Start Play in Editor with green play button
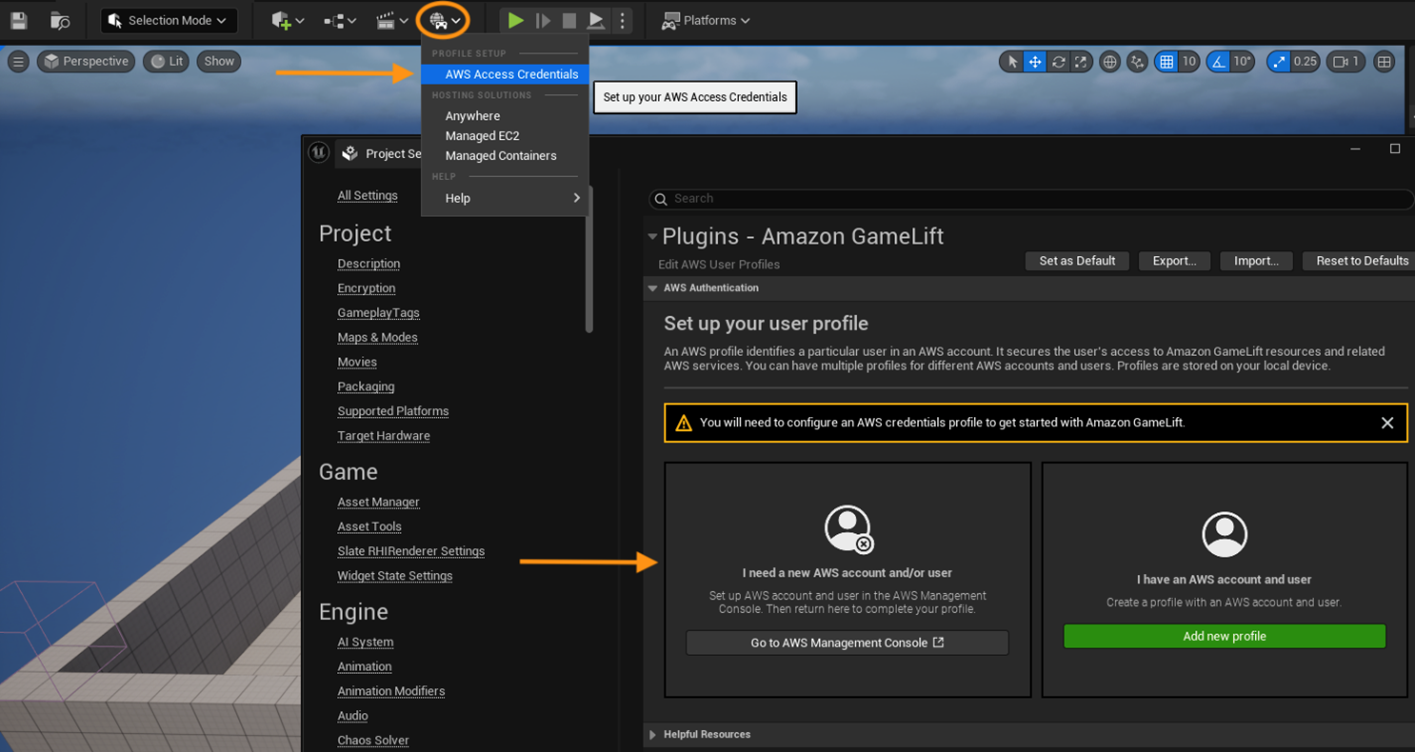The width and height of the screenshot is (1415, 752). pyautogui.click(x=515, y=20)
